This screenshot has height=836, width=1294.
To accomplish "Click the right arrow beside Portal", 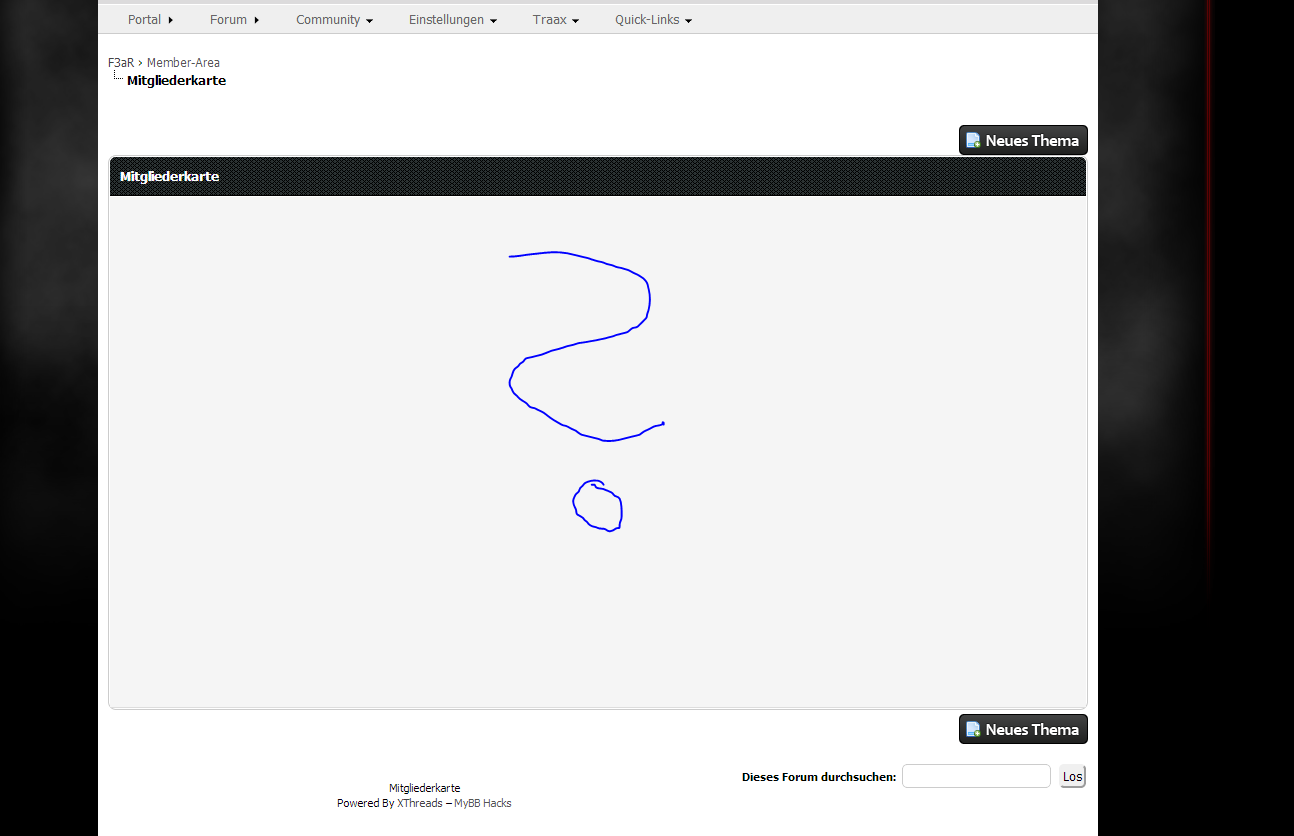I will (x=171, y=20).
